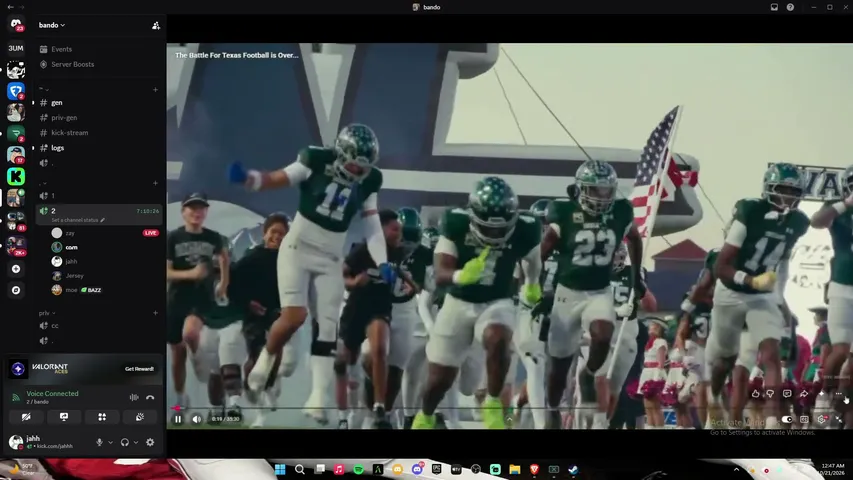Exit full screen in video player
This screenshot has width=853, height=480.
pyautogui.click(x=838, y=419)
